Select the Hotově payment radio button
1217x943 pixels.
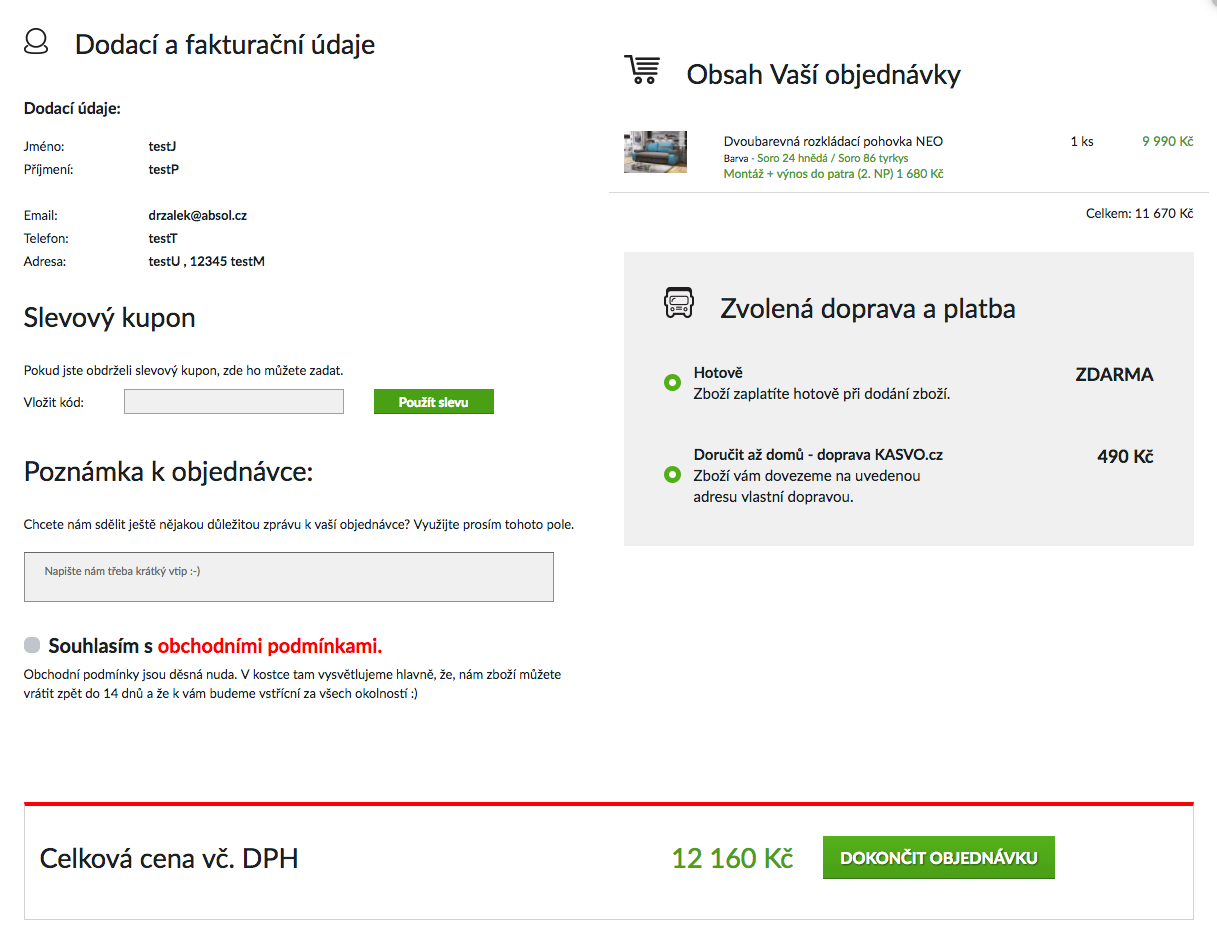point(672,382)
